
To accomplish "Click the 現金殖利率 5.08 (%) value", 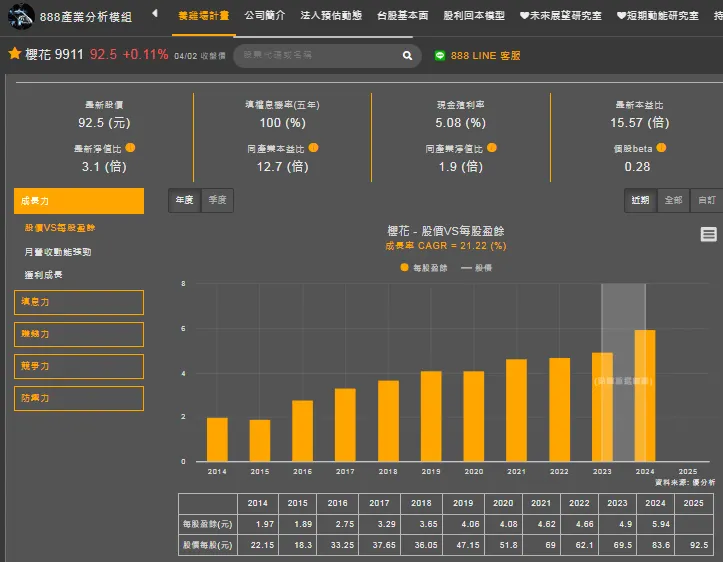I will [x=461, y=123].
